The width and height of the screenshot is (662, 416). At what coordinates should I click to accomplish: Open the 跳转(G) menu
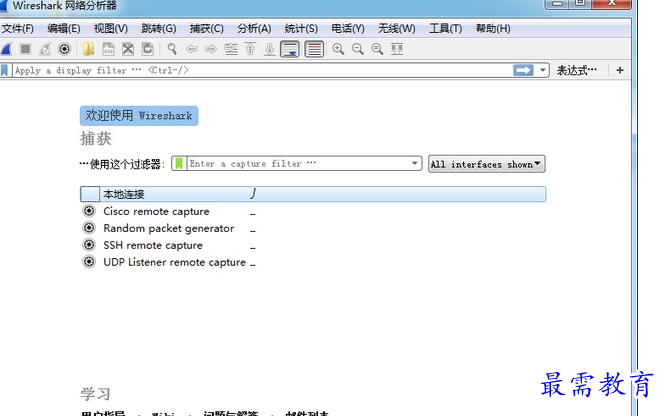click(x=159, y=29)
